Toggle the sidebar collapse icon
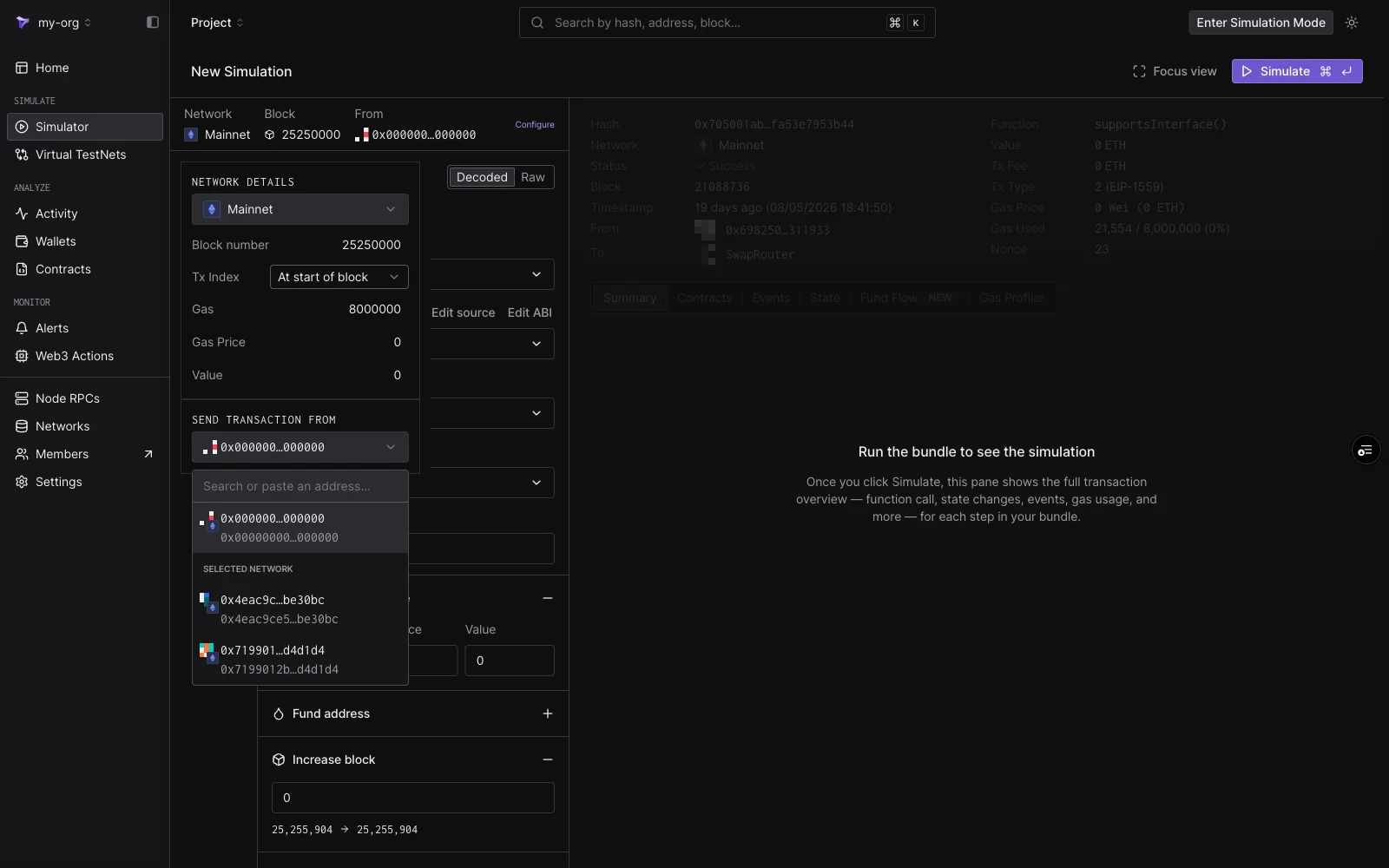1389x868 pixels. [153, 23]
